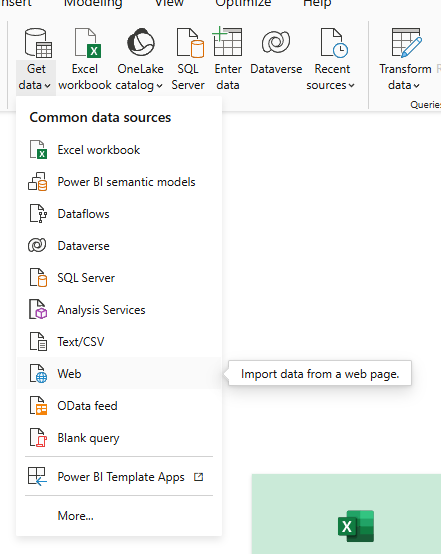Expand the Transform data dropdown chevron
The height and width of the screenshot is (554, 441).
417,86
